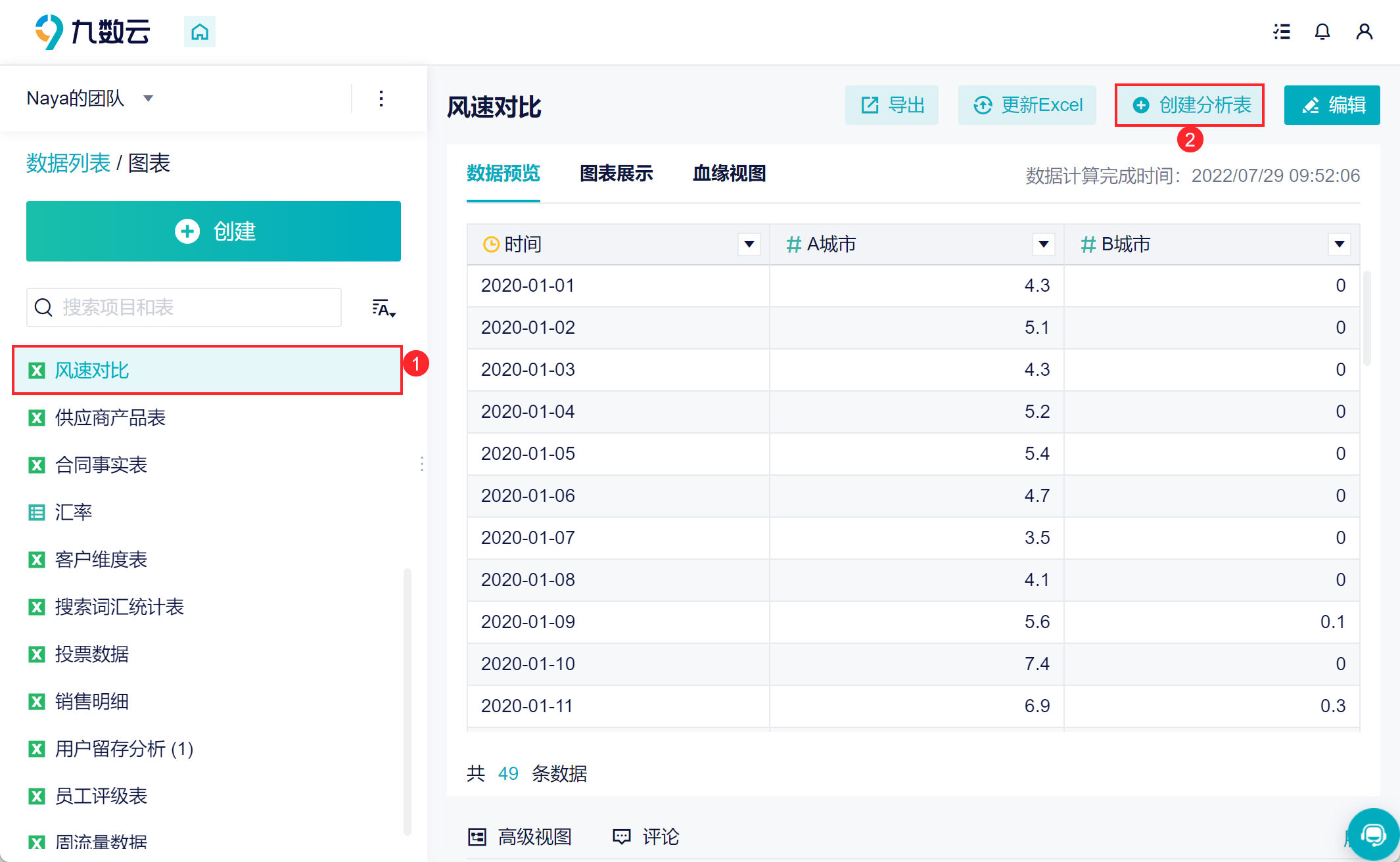
Task: Click the 导出 export button
Action: pos(892,105)
